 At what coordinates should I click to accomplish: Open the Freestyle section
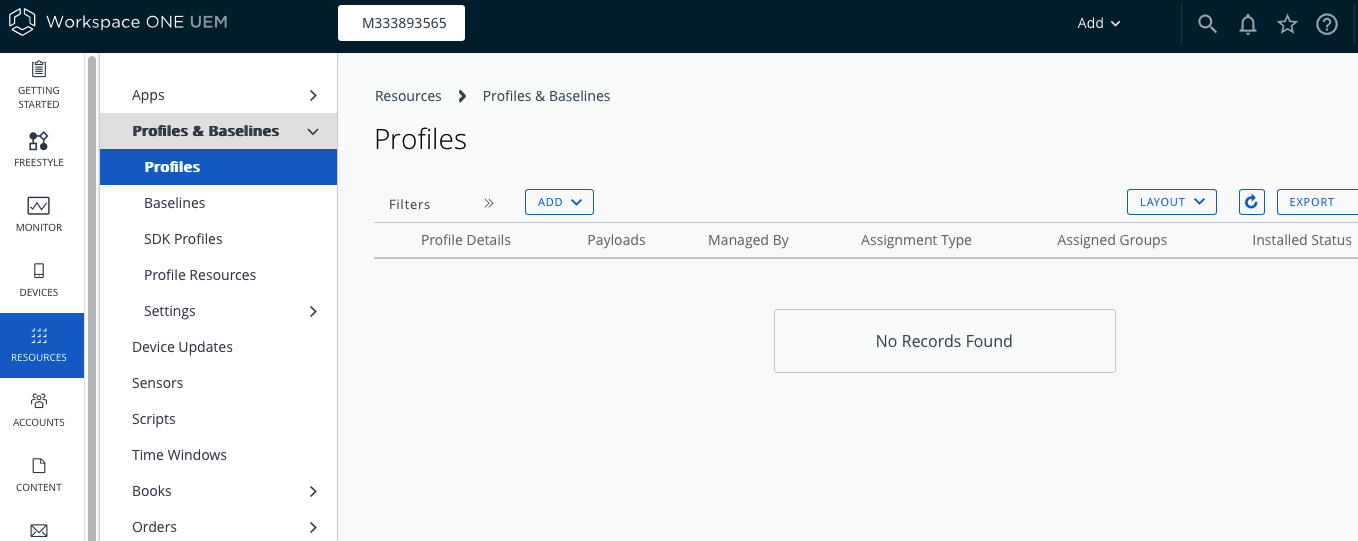pyautogui.click(x=39, y=149)
